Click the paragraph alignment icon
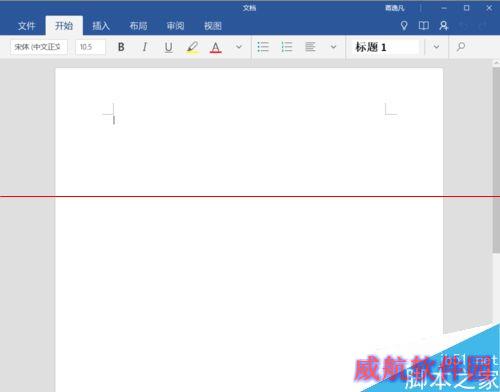 tap(310, 47)
